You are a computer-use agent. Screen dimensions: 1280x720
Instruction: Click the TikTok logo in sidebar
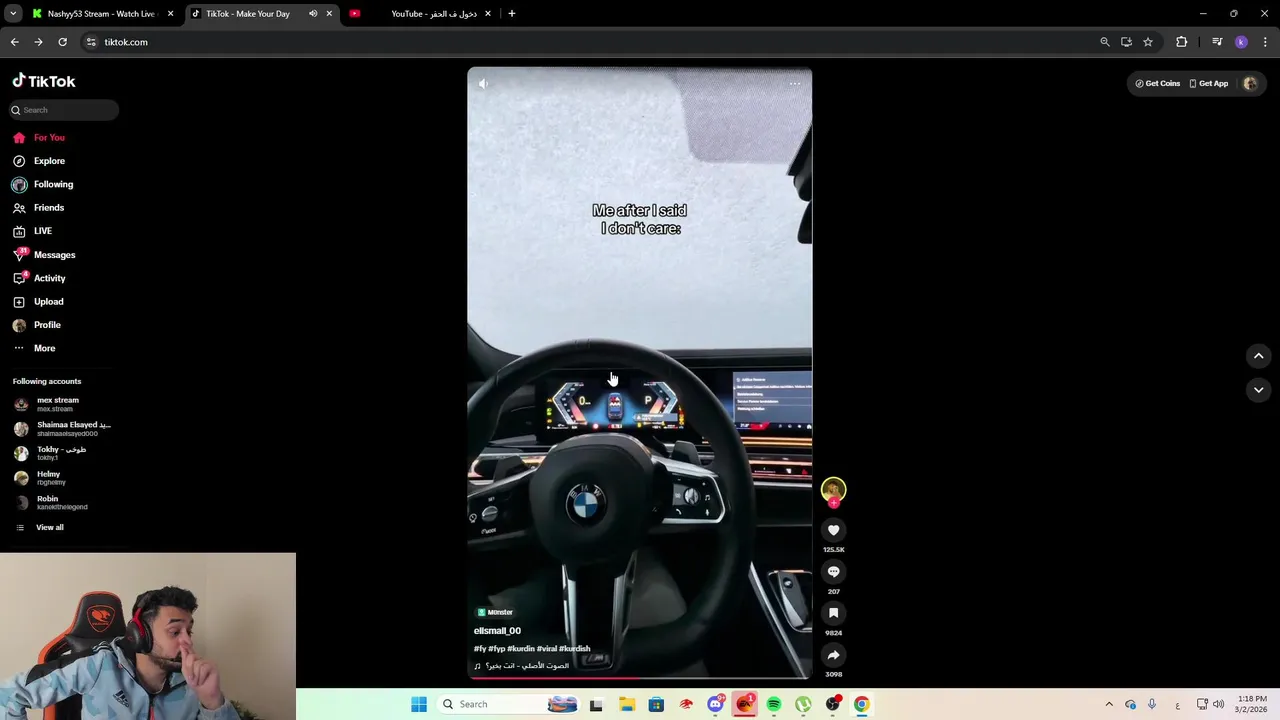coord(44,81)
